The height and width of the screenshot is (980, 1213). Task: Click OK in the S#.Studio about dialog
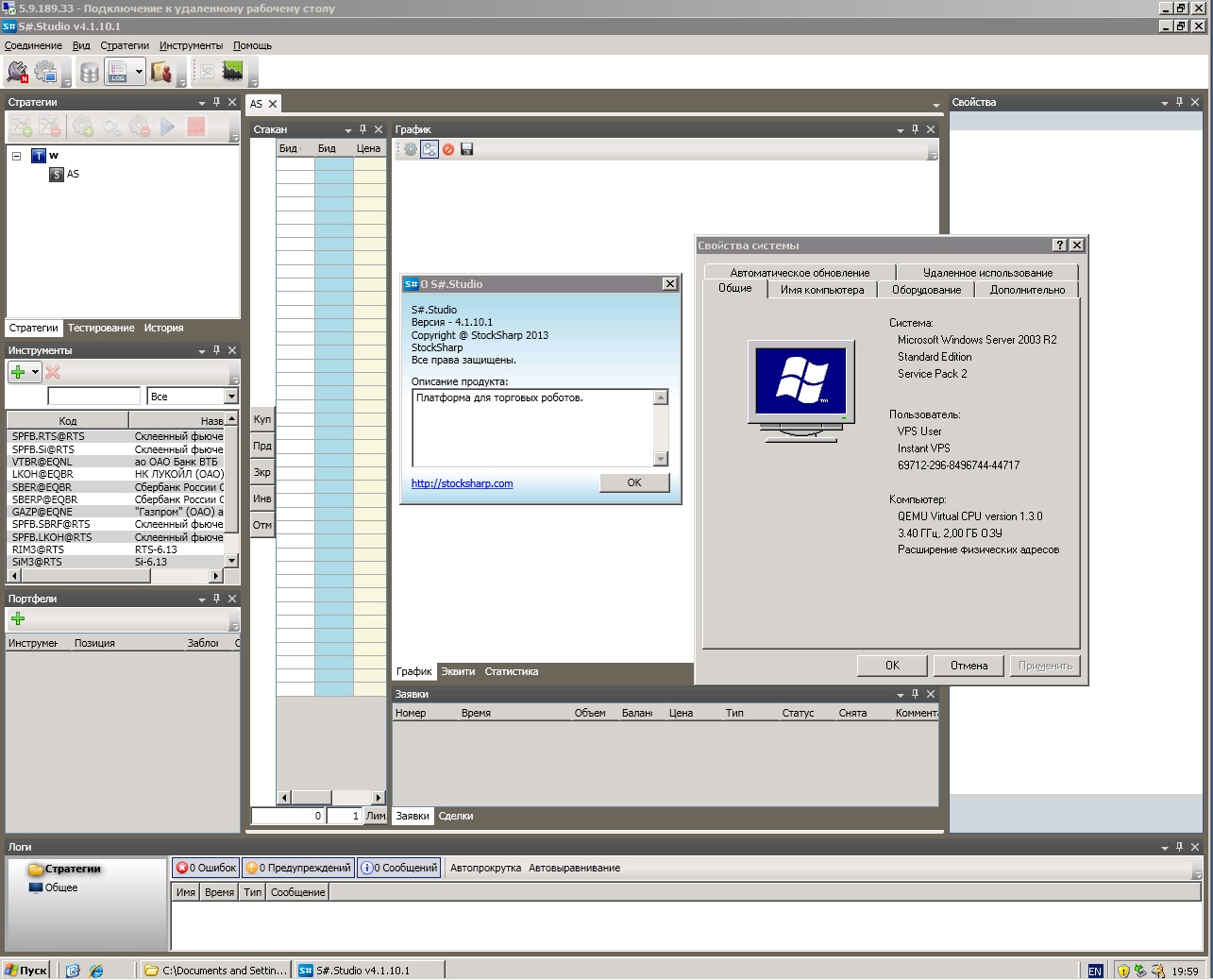tap(634, 482)
